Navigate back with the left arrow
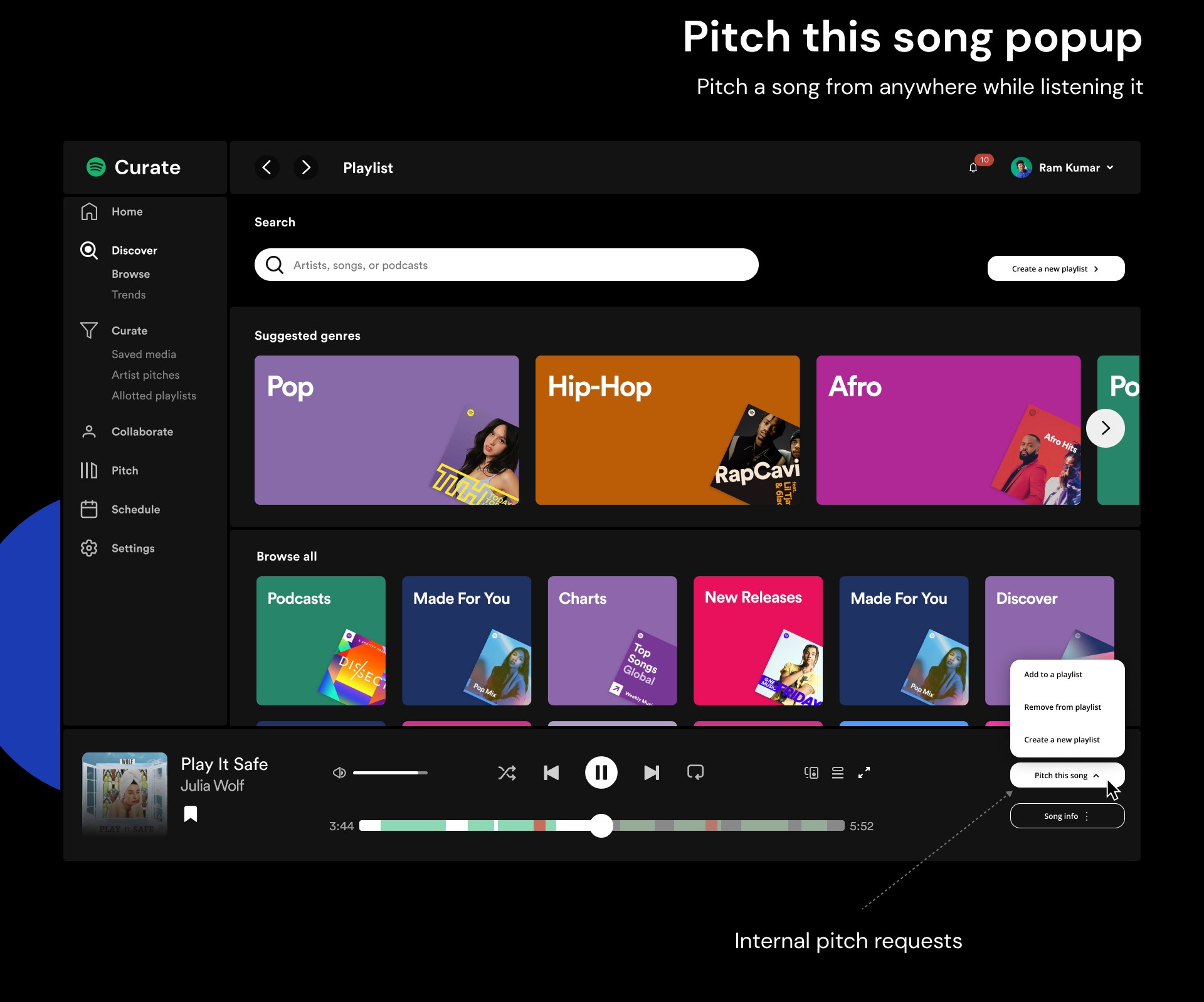The width and height of the screenshot is (1204, 1002). [x=267, y=167]
